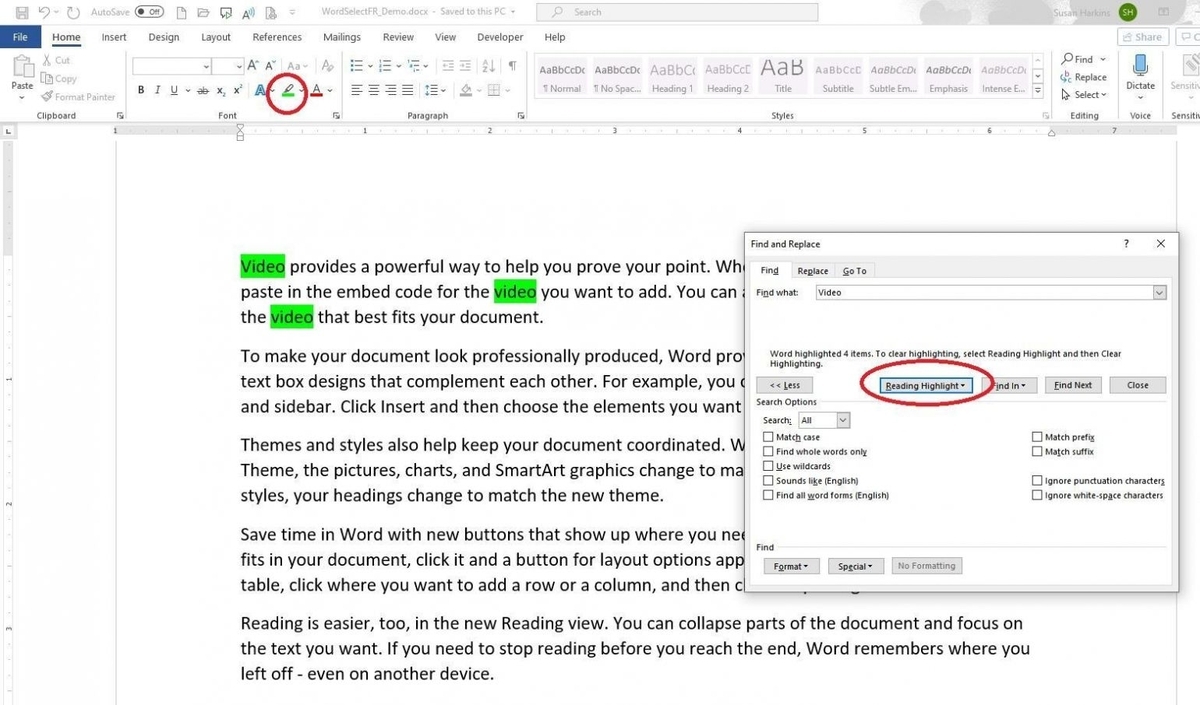Click the Dictate microphone icon
1200x705 pixels.
pyautogui.click(x=1140, y=66)
